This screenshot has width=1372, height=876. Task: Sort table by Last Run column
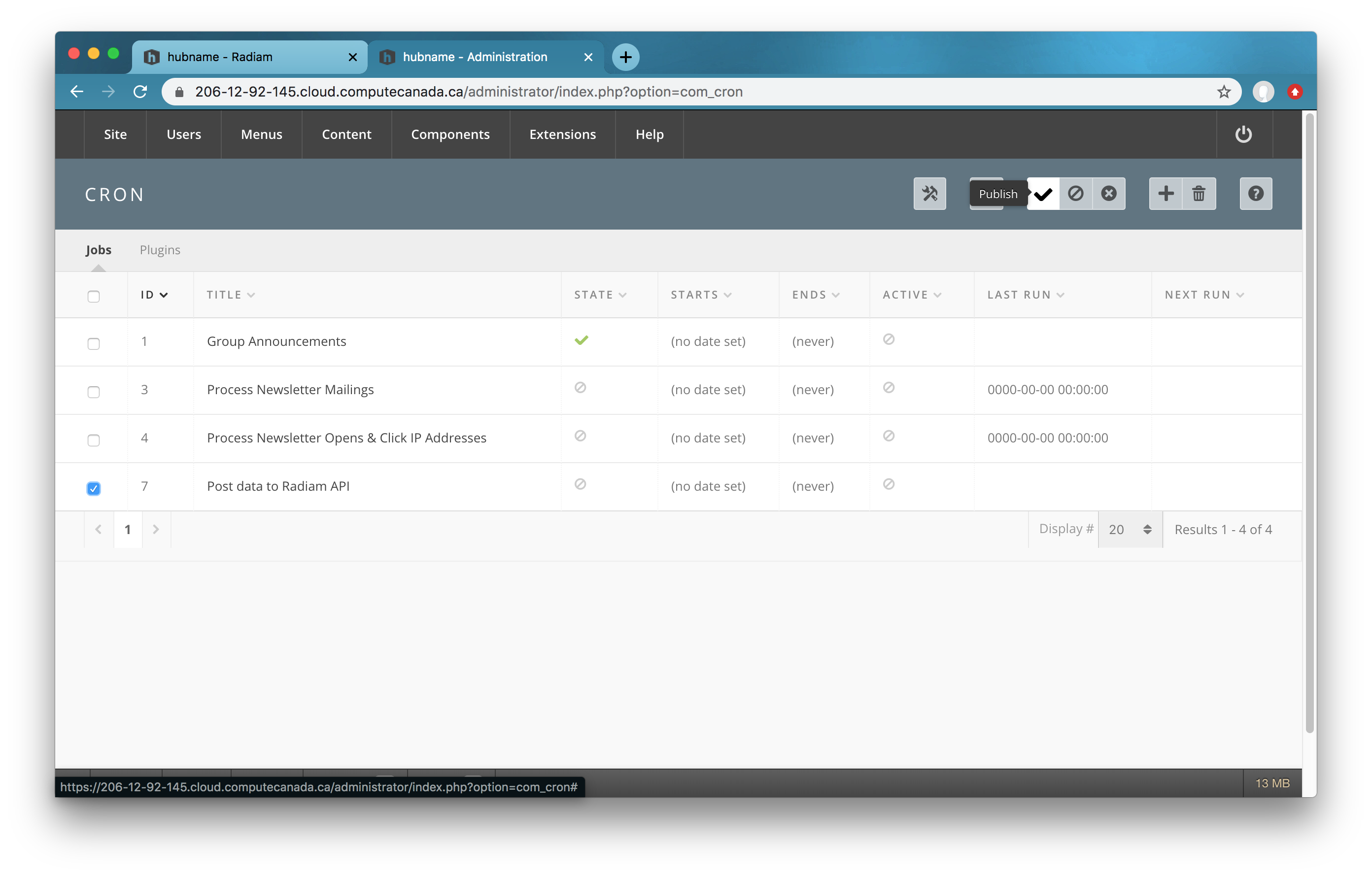(1026, 295)
